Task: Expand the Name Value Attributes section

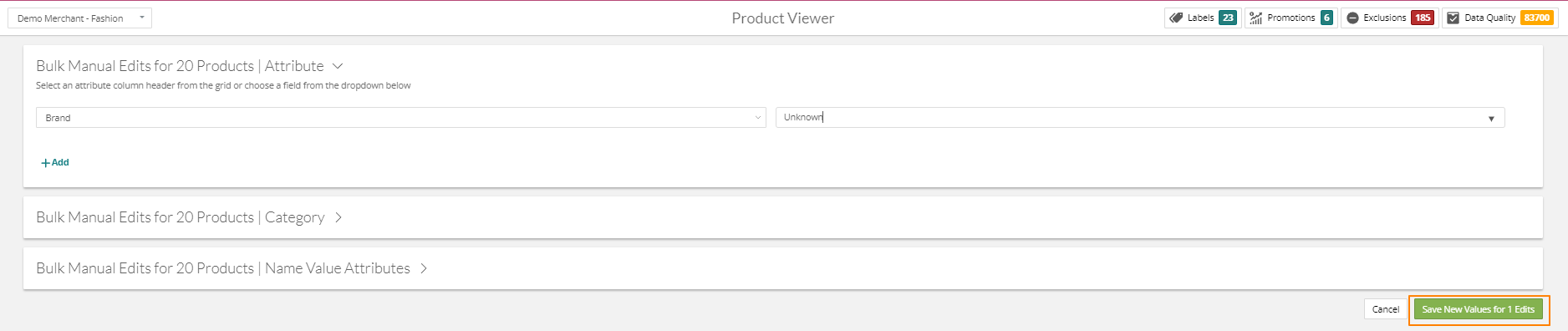Action: [424, 268]
